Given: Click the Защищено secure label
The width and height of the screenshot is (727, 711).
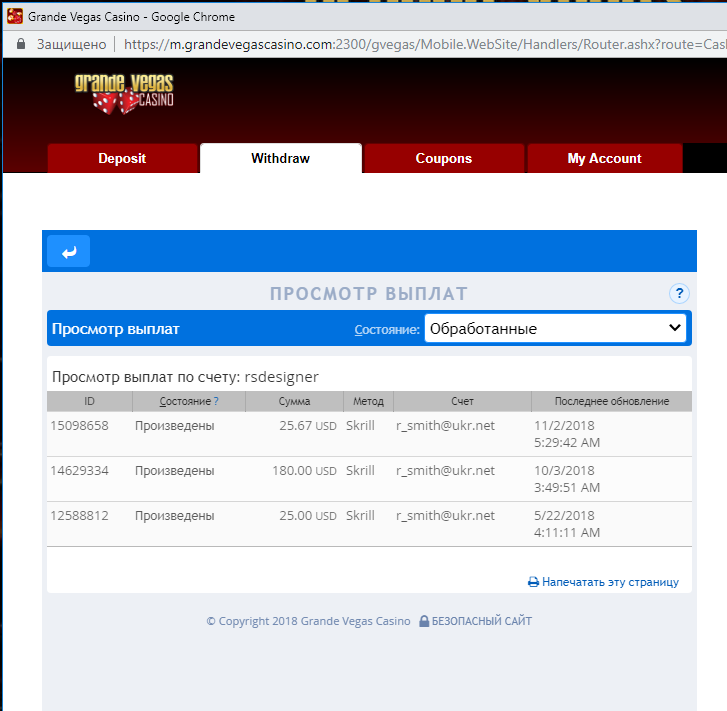Looking at the screenshot, I should pyautogui.click(x=71, y=45).
